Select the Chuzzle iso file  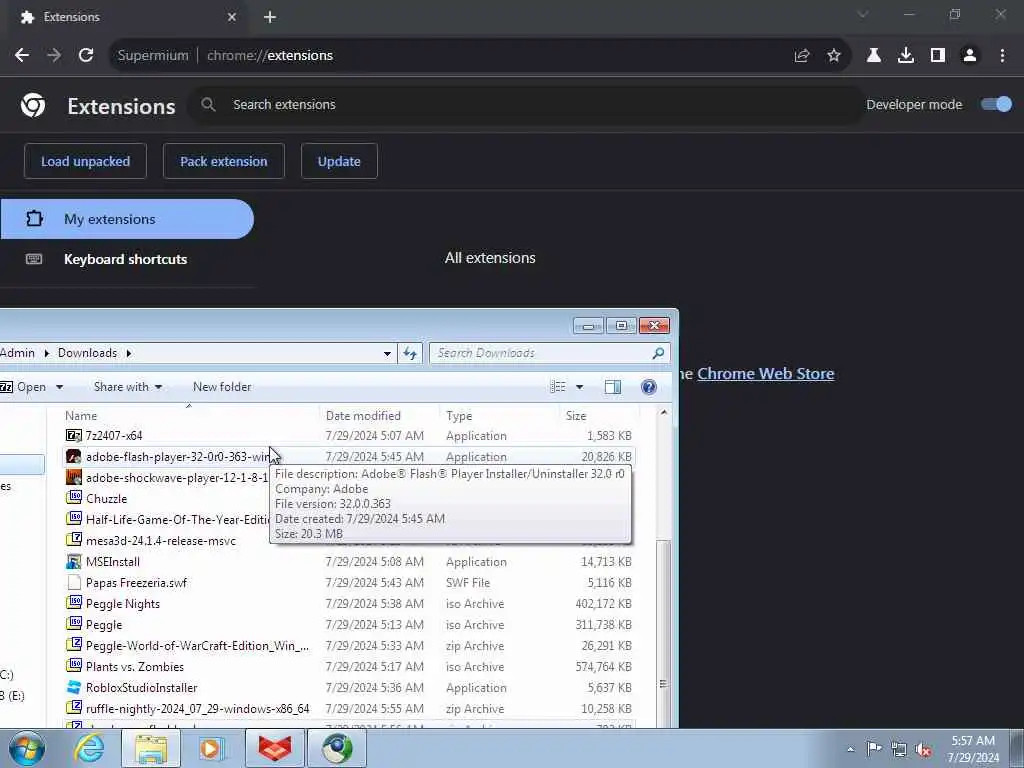click(x=106, y=499)
